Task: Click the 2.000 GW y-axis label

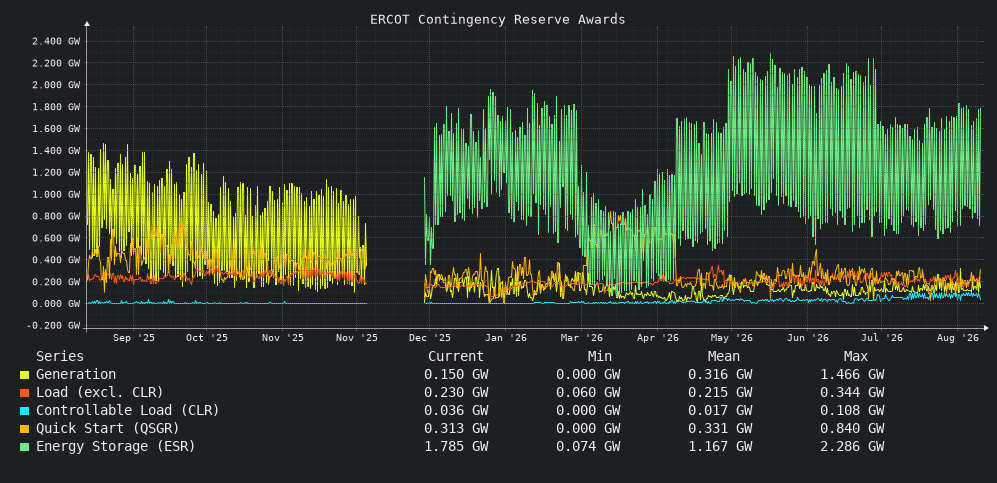Action: [x=56, y=85]
